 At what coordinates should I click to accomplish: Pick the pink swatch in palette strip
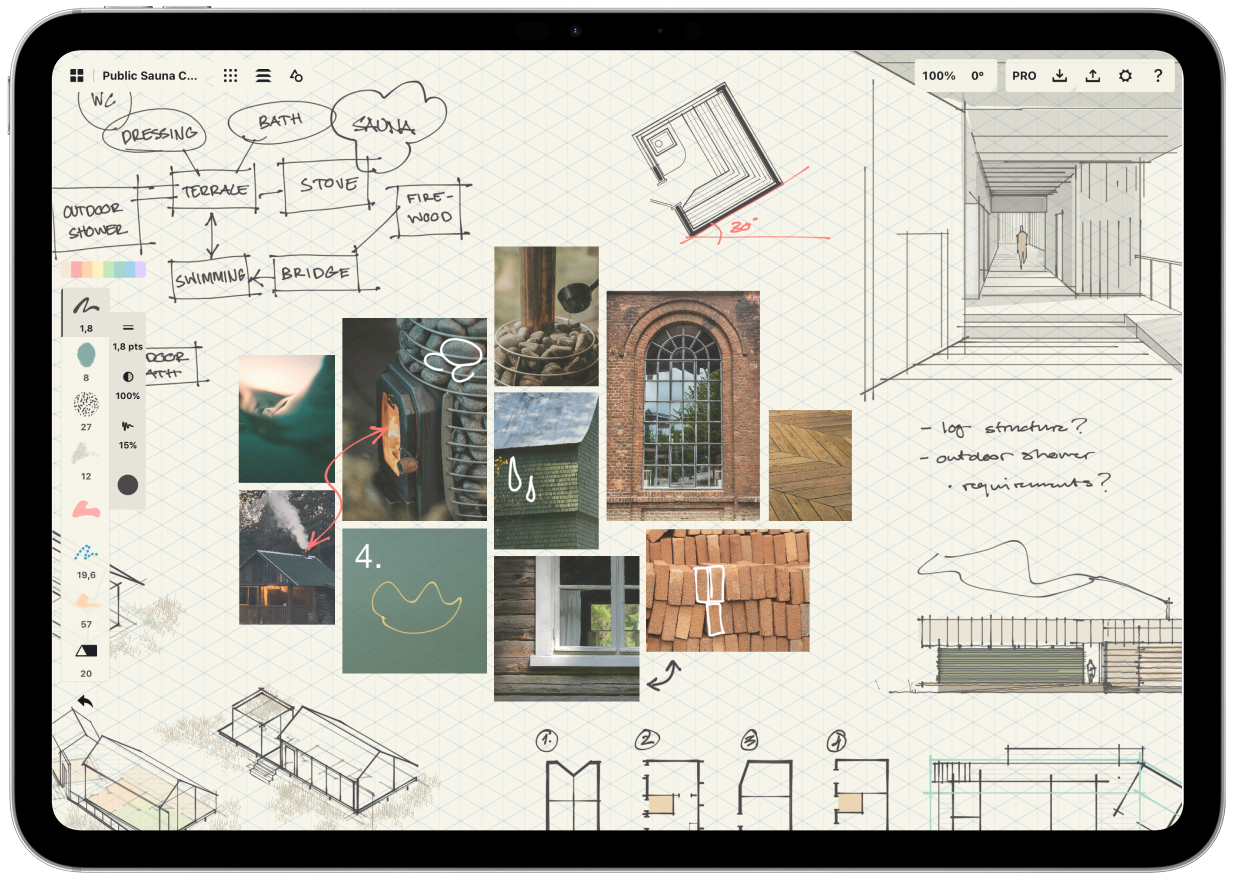click(77, 269)
